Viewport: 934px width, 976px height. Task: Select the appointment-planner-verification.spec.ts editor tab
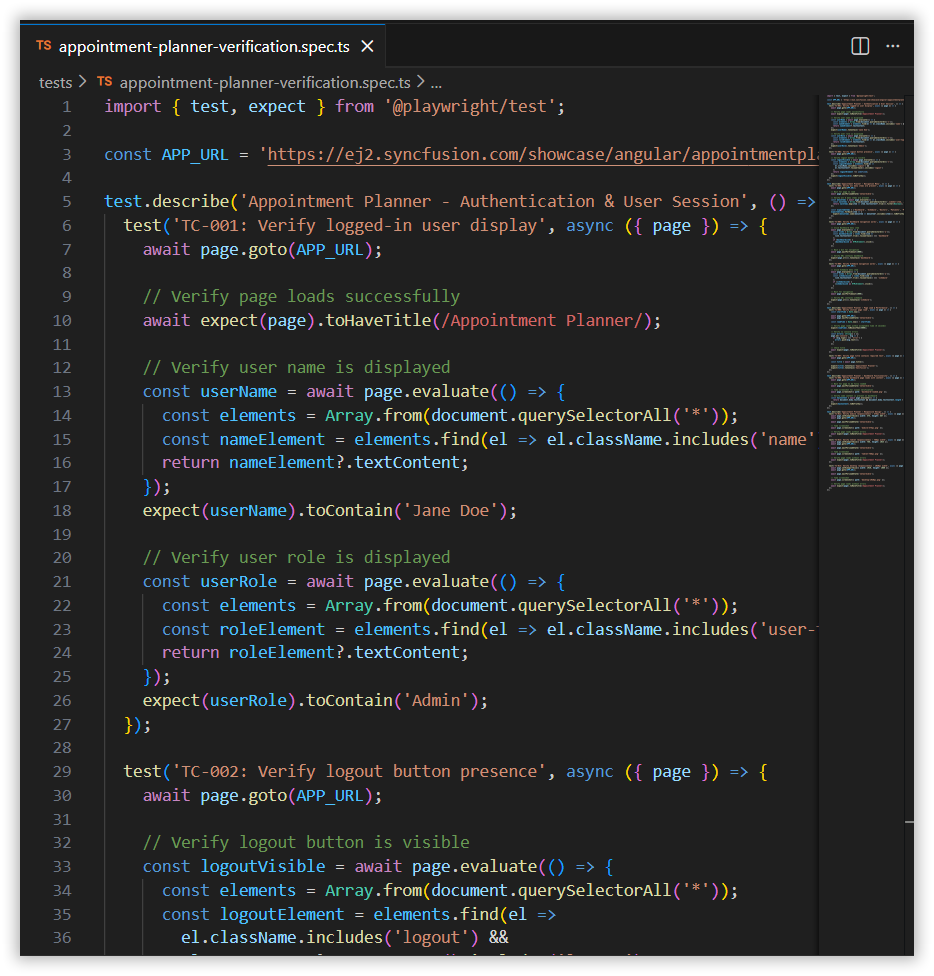(x=203, y=46)
